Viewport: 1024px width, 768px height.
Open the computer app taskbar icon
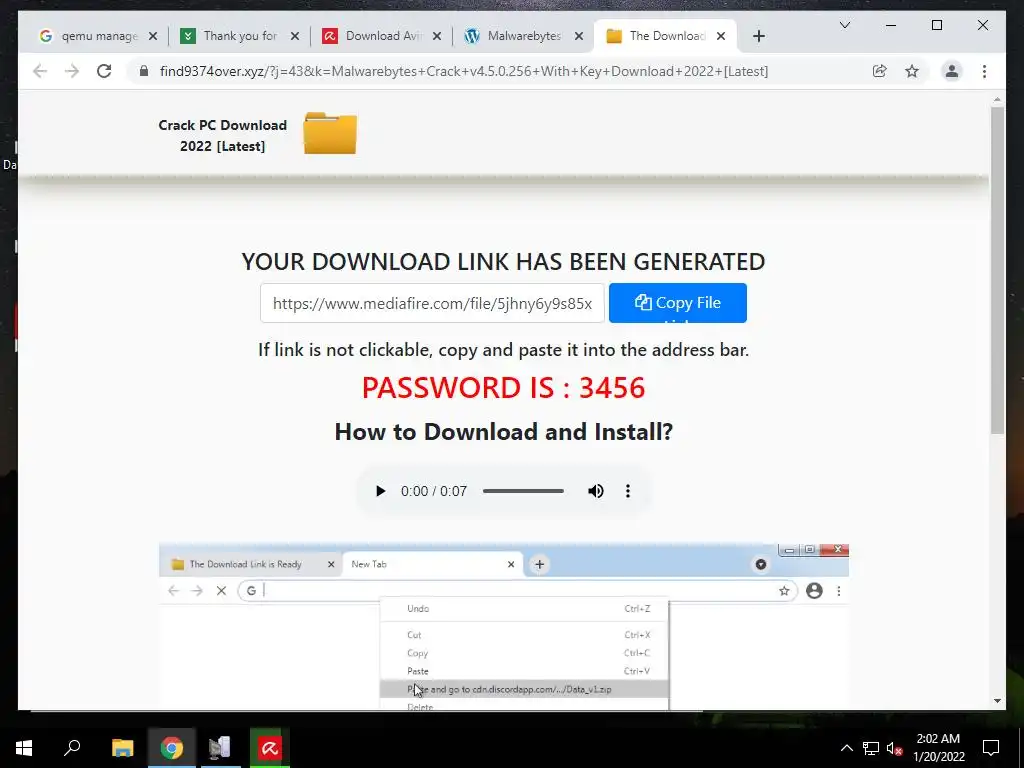[x=220, y=748]
